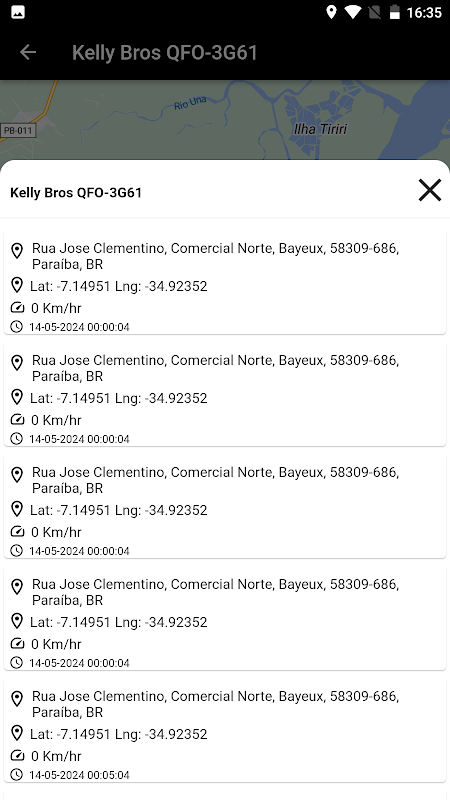Tap the speedometer icon in second record
The width and height of the screenshot is (450, 800).
click(17, 419)
